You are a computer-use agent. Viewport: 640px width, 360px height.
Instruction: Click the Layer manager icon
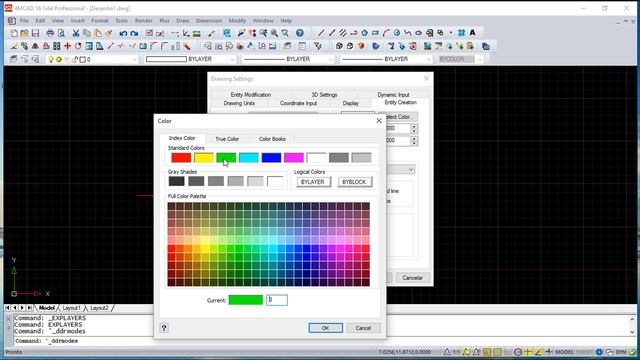[x=14, y=60]
